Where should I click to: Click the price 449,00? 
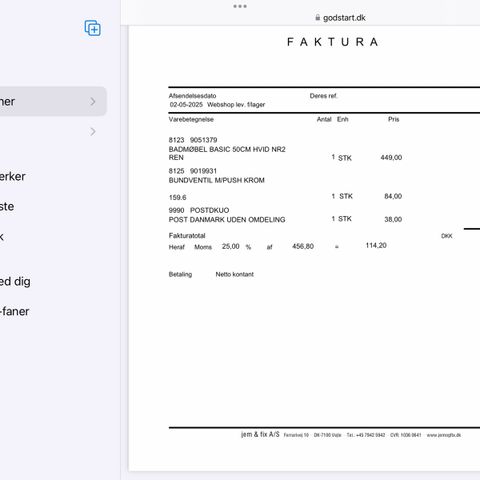point(391,157)
